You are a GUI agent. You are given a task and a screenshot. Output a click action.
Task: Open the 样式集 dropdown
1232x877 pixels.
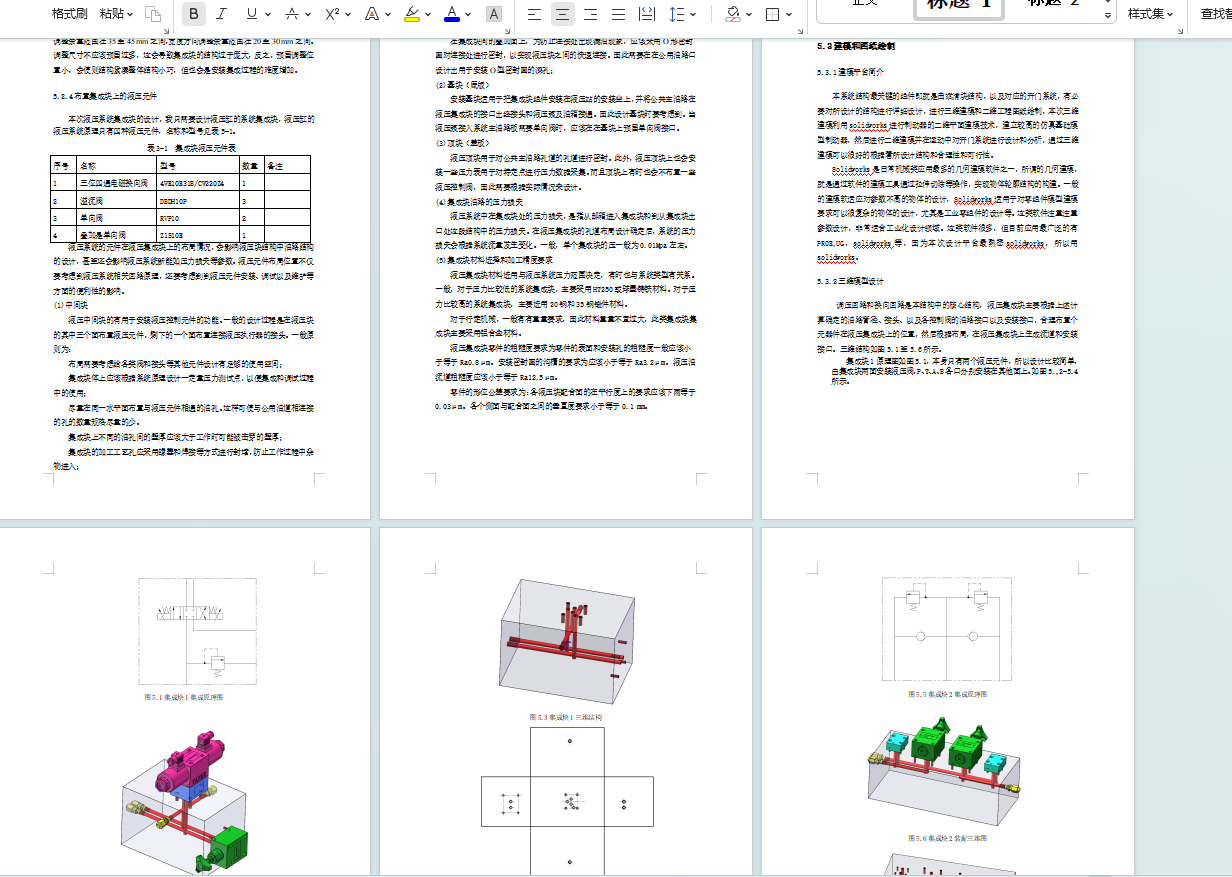[1150, 14]
